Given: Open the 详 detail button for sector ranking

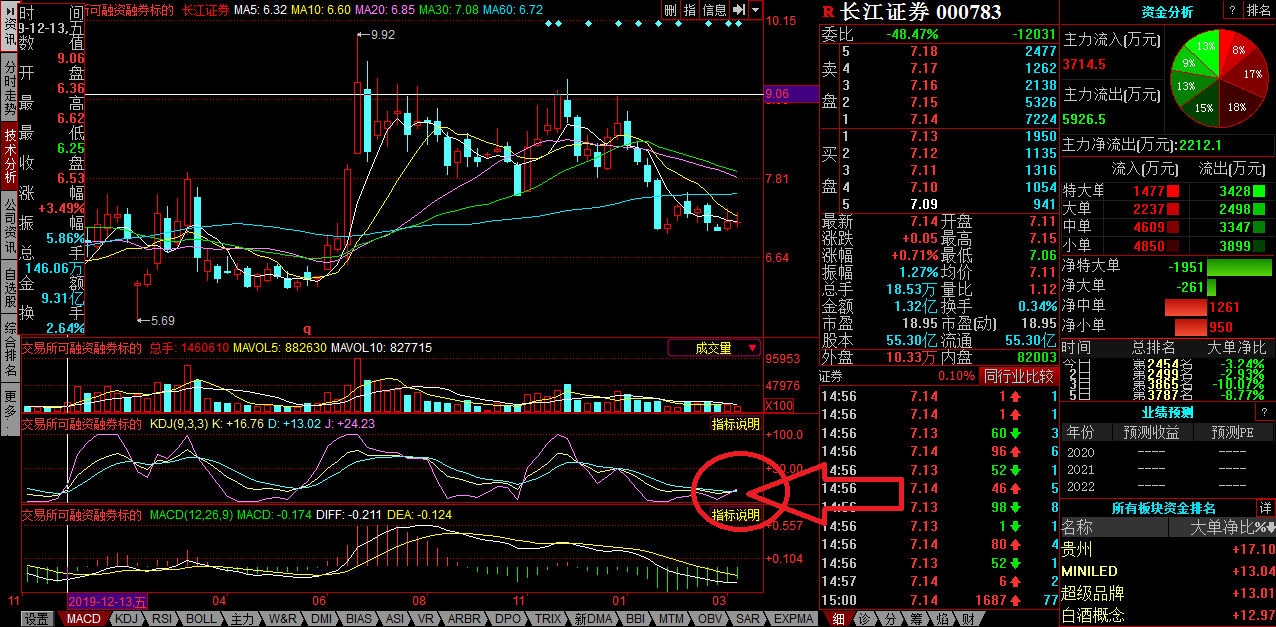Looking at the screenshot, I should click(x=1265, y=508).
